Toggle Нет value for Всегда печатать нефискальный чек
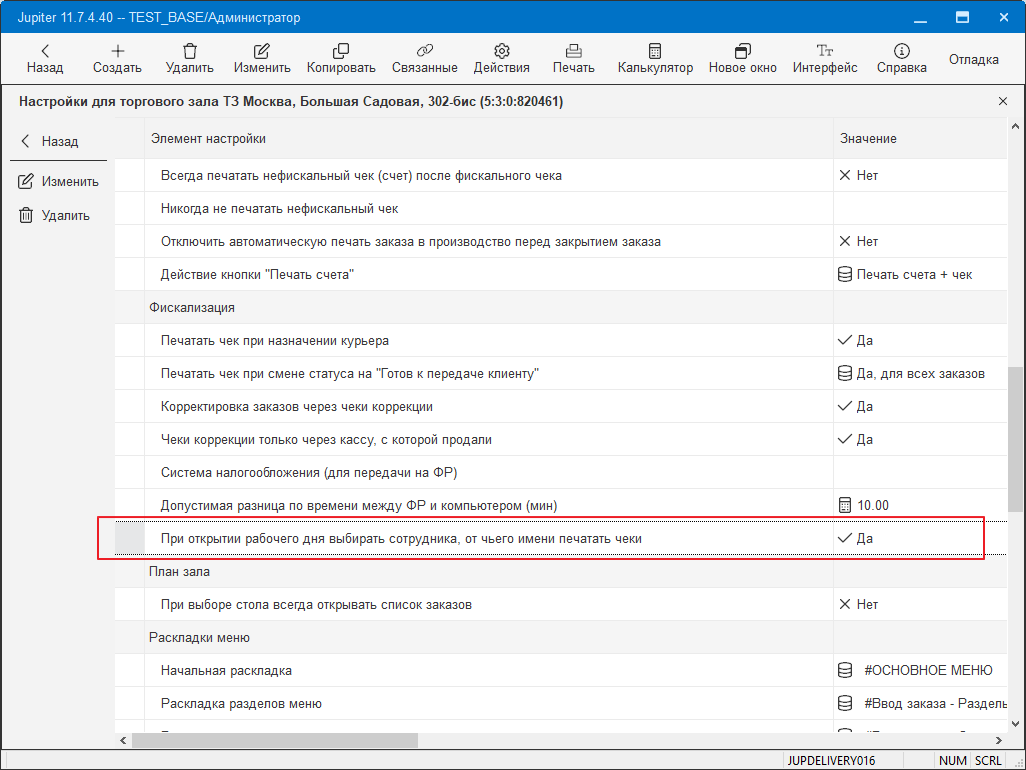Viewport: 1026px width, 770px height. (858, 175)
